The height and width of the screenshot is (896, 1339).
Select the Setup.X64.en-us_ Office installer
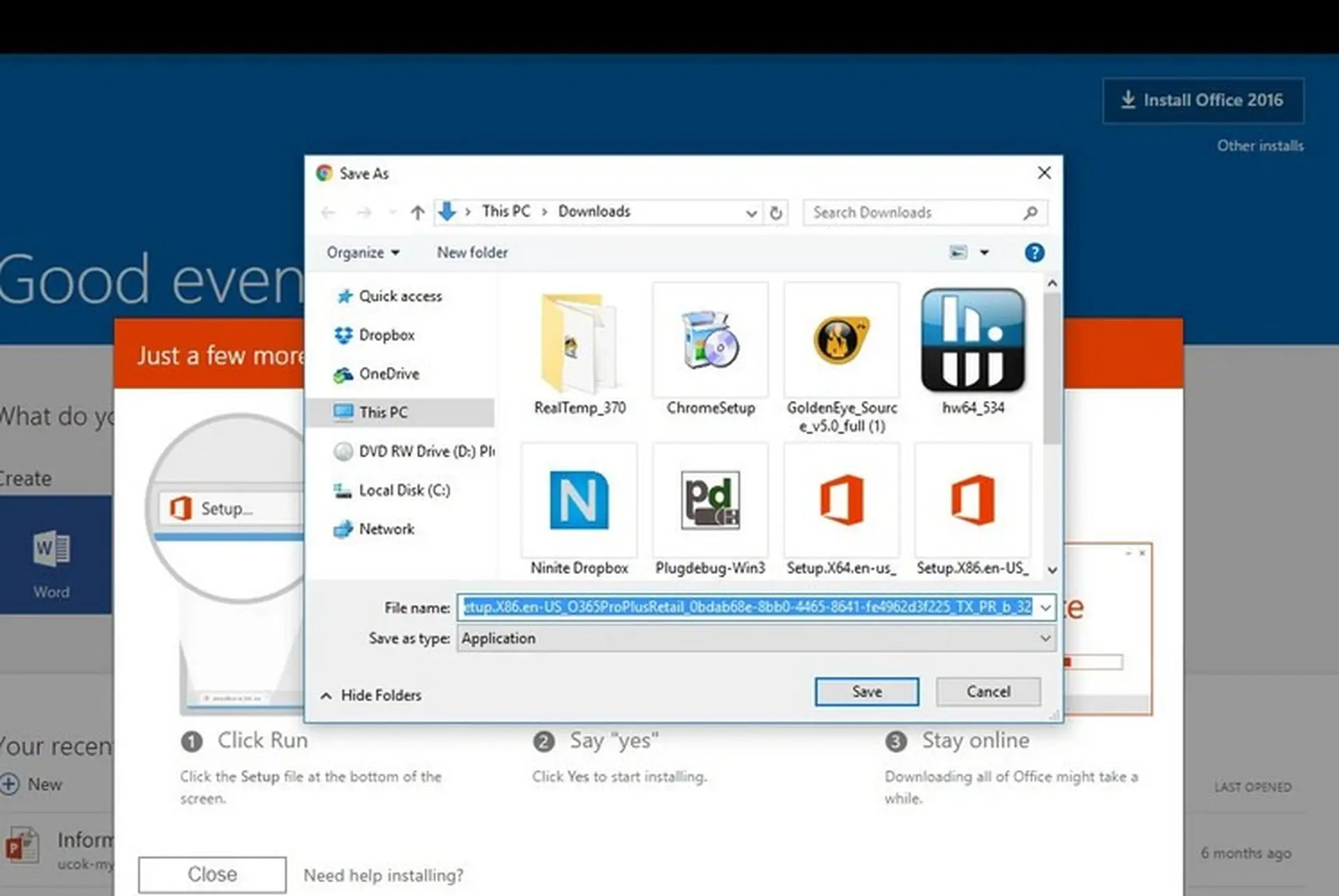pyautogui.click(x=840, y=501)
